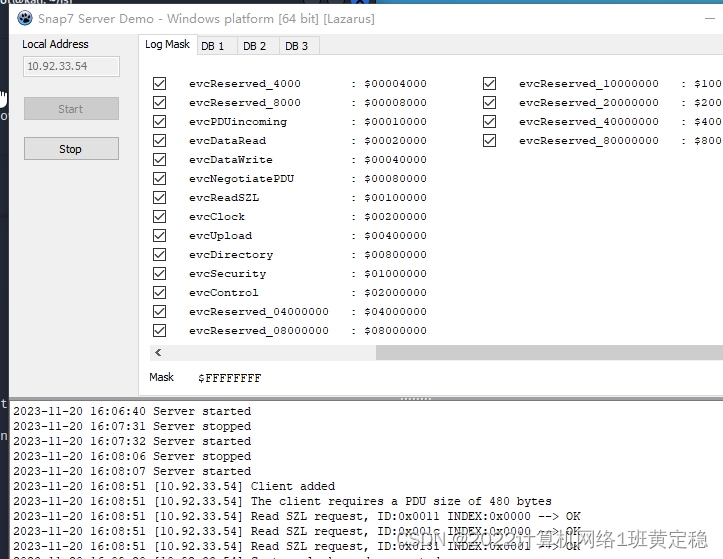The image size is (723, 559).
Task: Click the left arrow of horizontal scrollbar
Action: point(158,352)
